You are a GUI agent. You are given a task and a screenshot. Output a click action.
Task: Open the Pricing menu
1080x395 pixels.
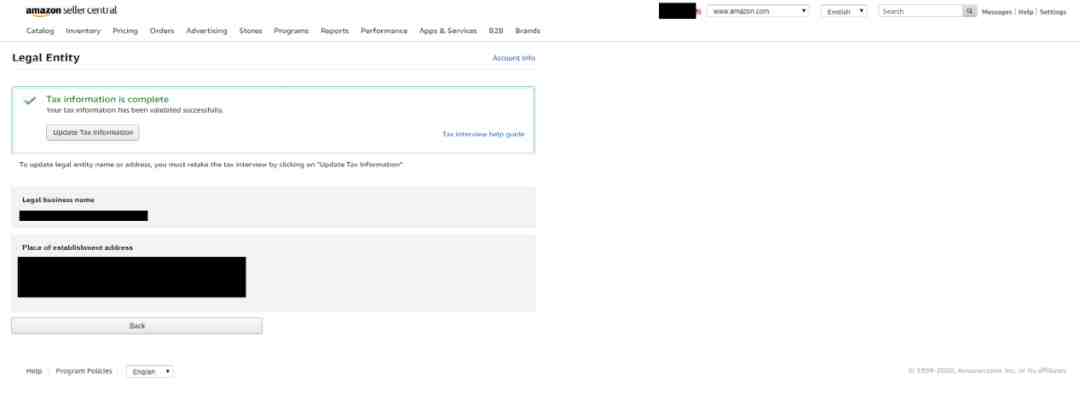point(125,31)
